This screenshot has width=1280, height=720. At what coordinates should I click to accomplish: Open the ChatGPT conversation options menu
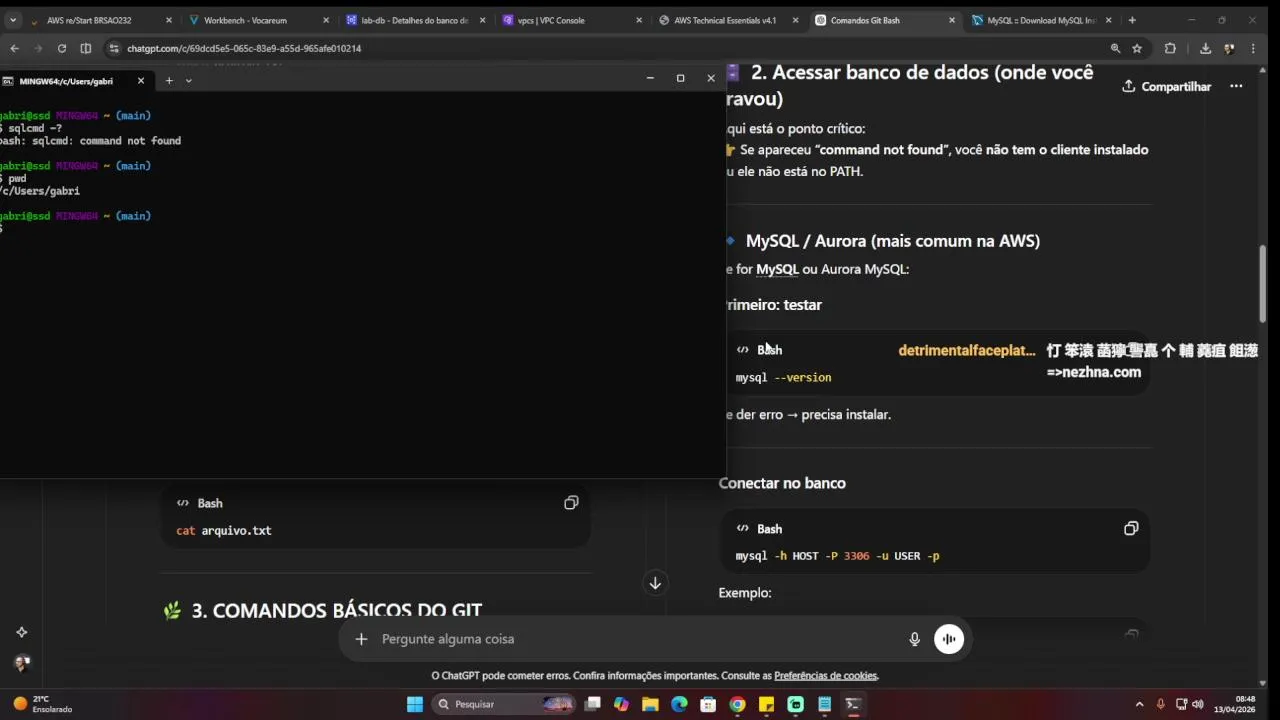click(1236, 86)
